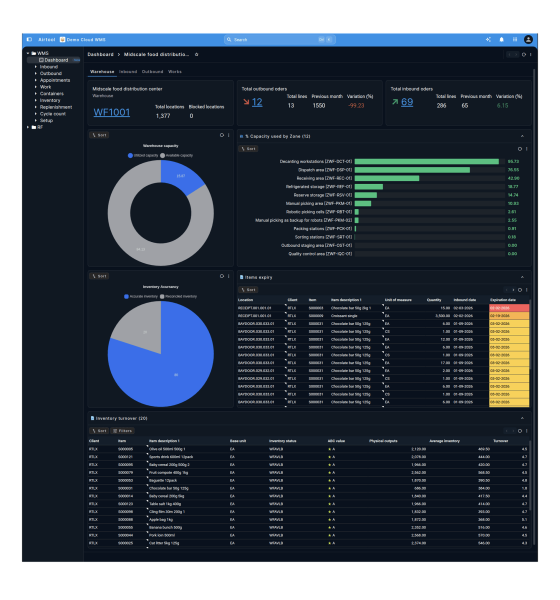The height and width of the screenshot is (600, 560).
Task: Open Items expiry table kebab menu
Action: [x=526, y=290]
